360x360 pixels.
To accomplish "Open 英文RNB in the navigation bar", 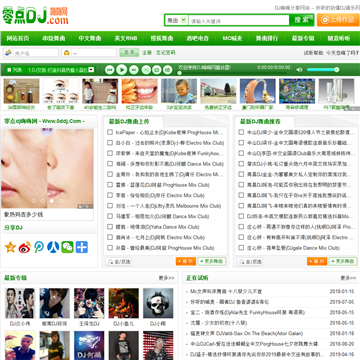I will click(126, 38).
